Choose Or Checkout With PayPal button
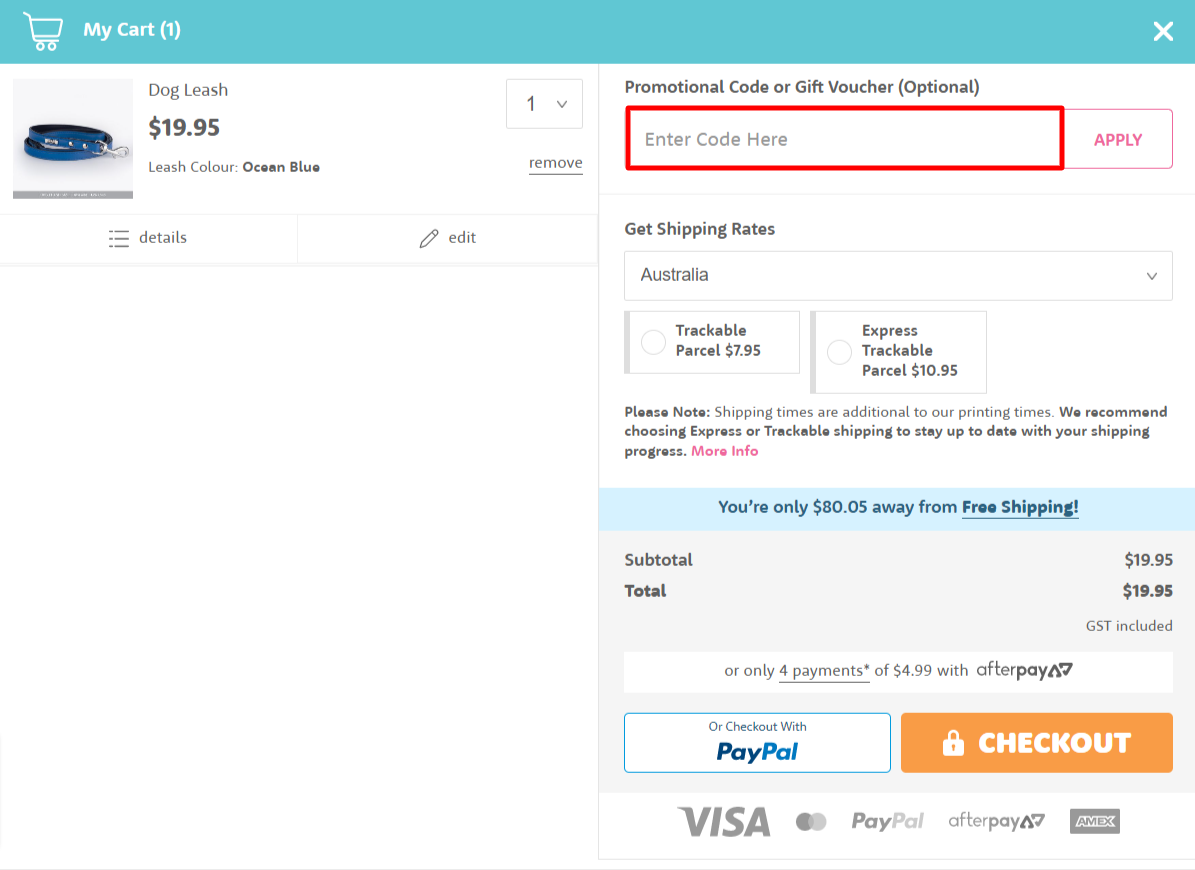The width and height of the screenshot is (1195, 870). (757, 743)
